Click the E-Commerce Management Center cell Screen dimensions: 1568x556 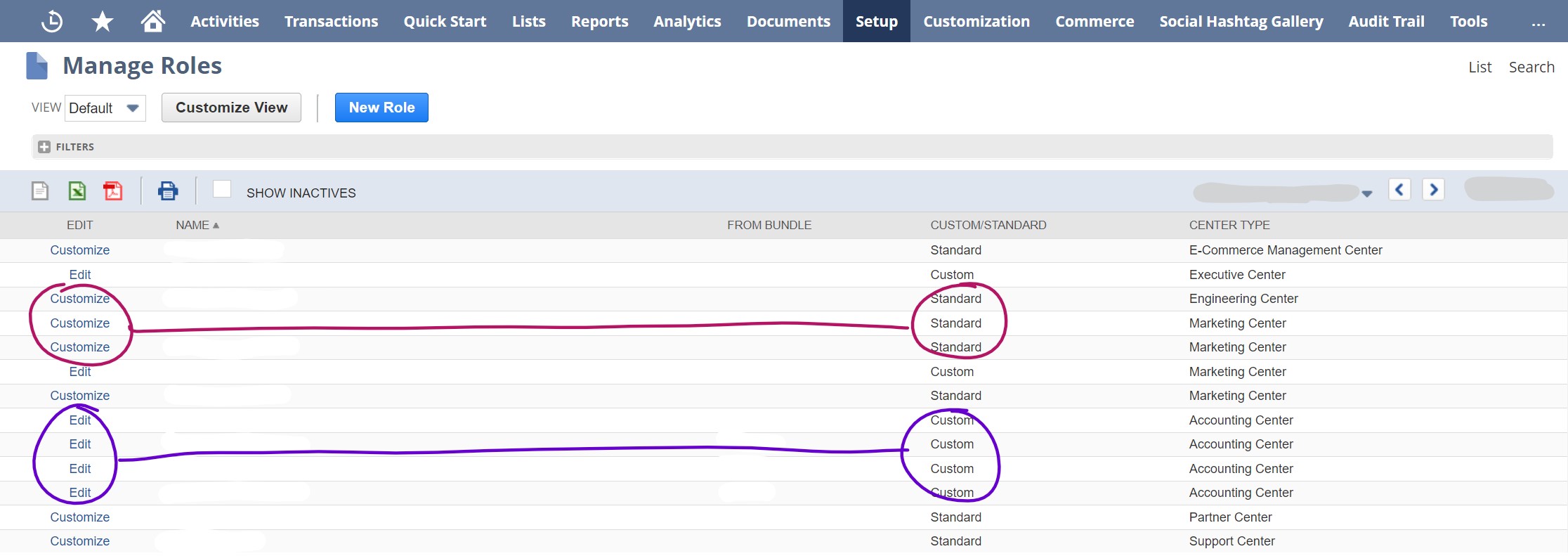pos(1286,250)
